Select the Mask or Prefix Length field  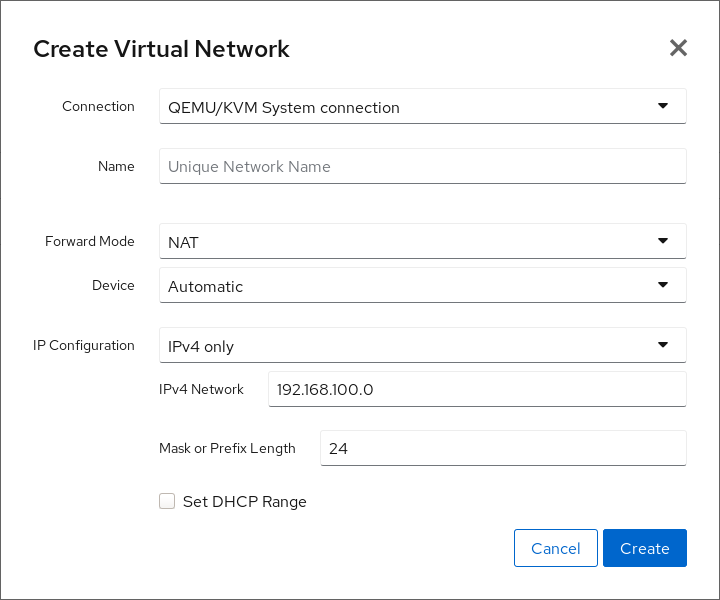[x=502, y=449]
